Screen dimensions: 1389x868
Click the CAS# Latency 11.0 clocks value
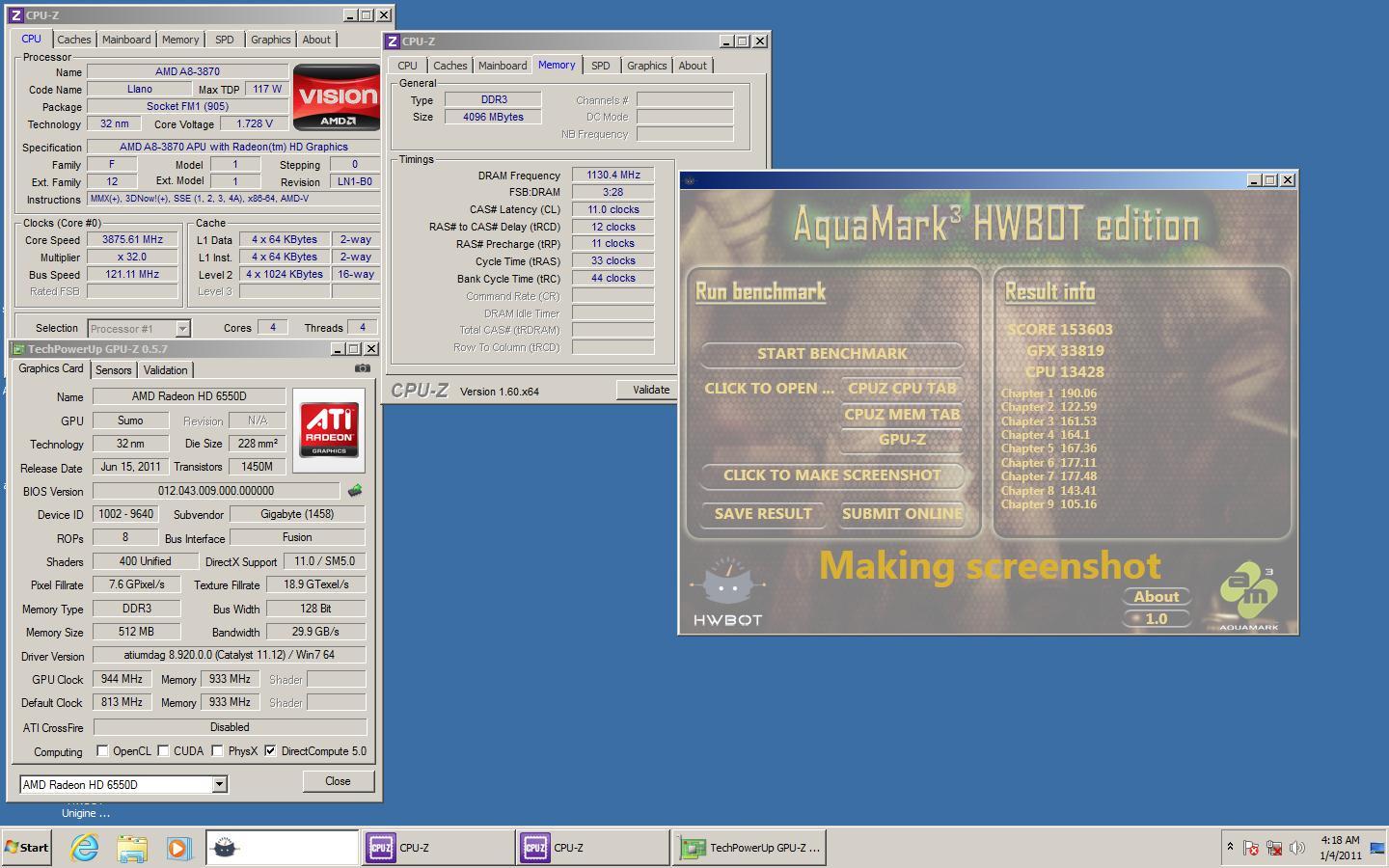pos(613,209)
